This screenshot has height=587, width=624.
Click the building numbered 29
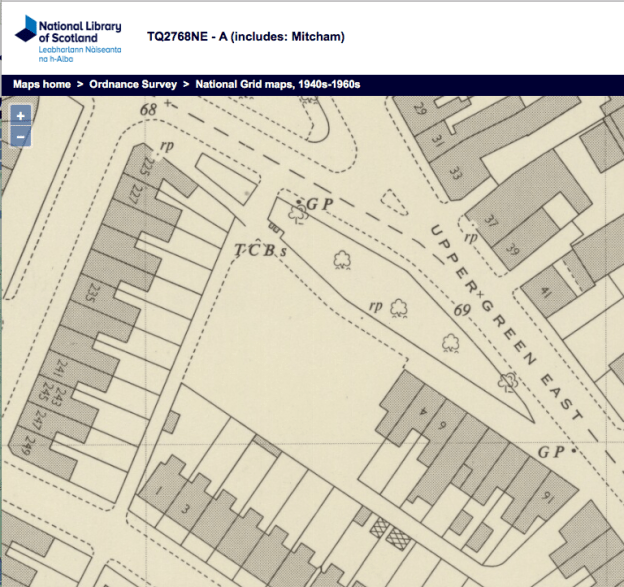click(420, 109)
